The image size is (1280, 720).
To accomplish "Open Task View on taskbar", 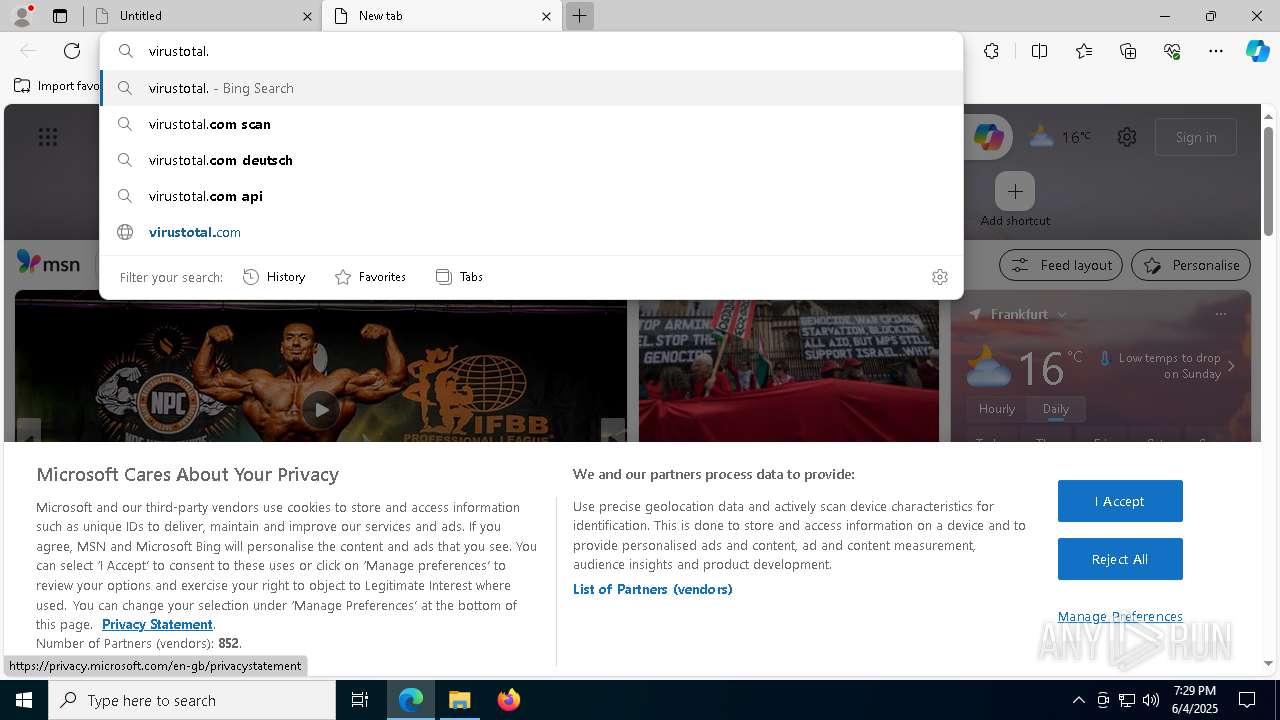I will coord(360,700).
